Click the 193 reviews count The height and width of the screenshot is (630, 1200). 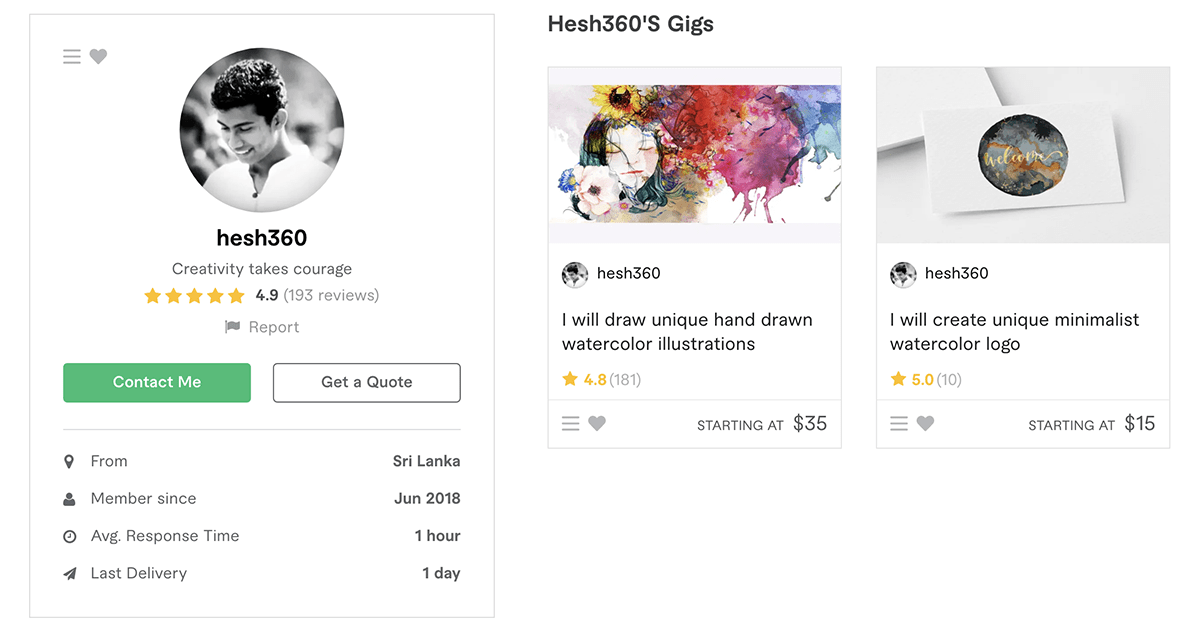pyautogui.click(x=331, y=295)
